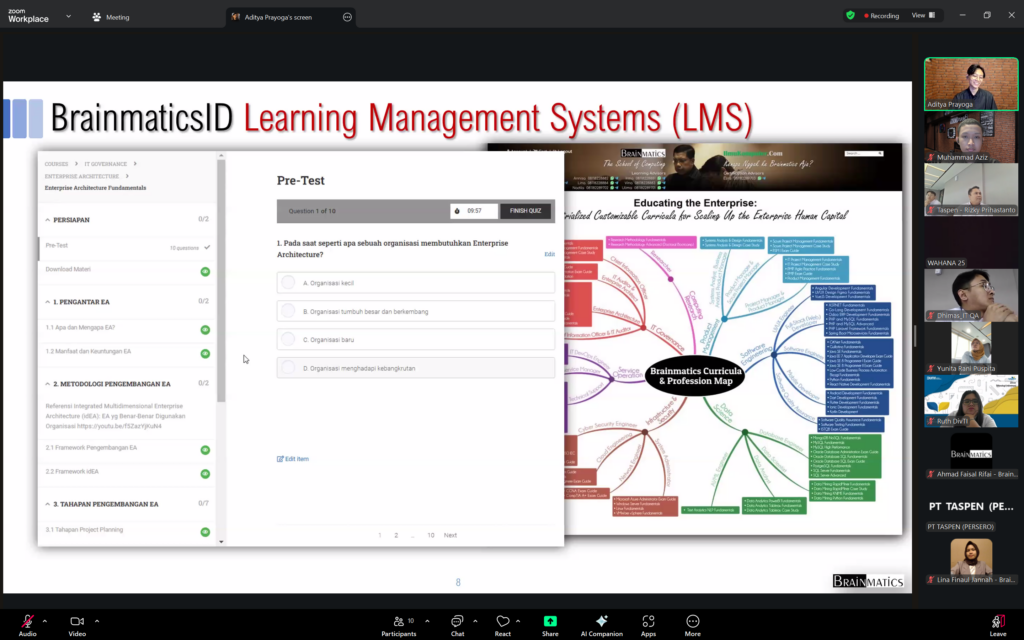Open options for Aditya Prayoga's screen tab
The image size is (1024, 640).
click(347, 17)
